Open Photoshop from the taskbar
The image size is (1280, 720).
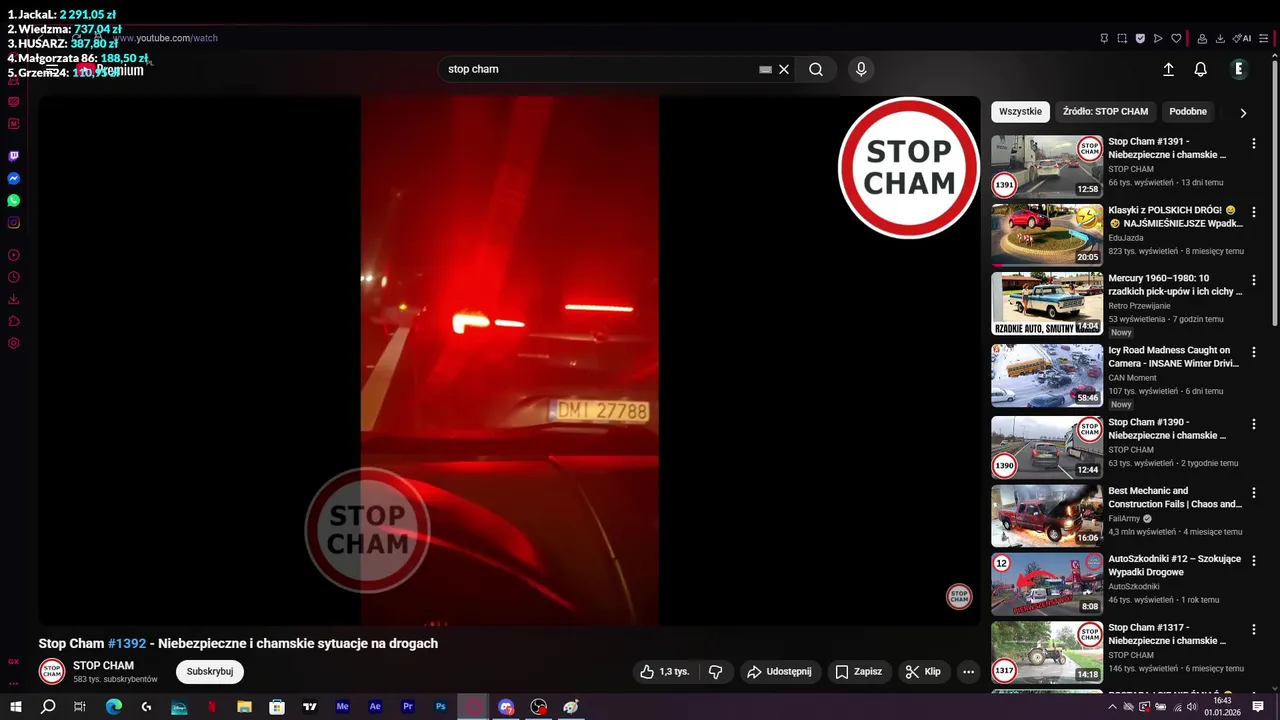point(440,707)
